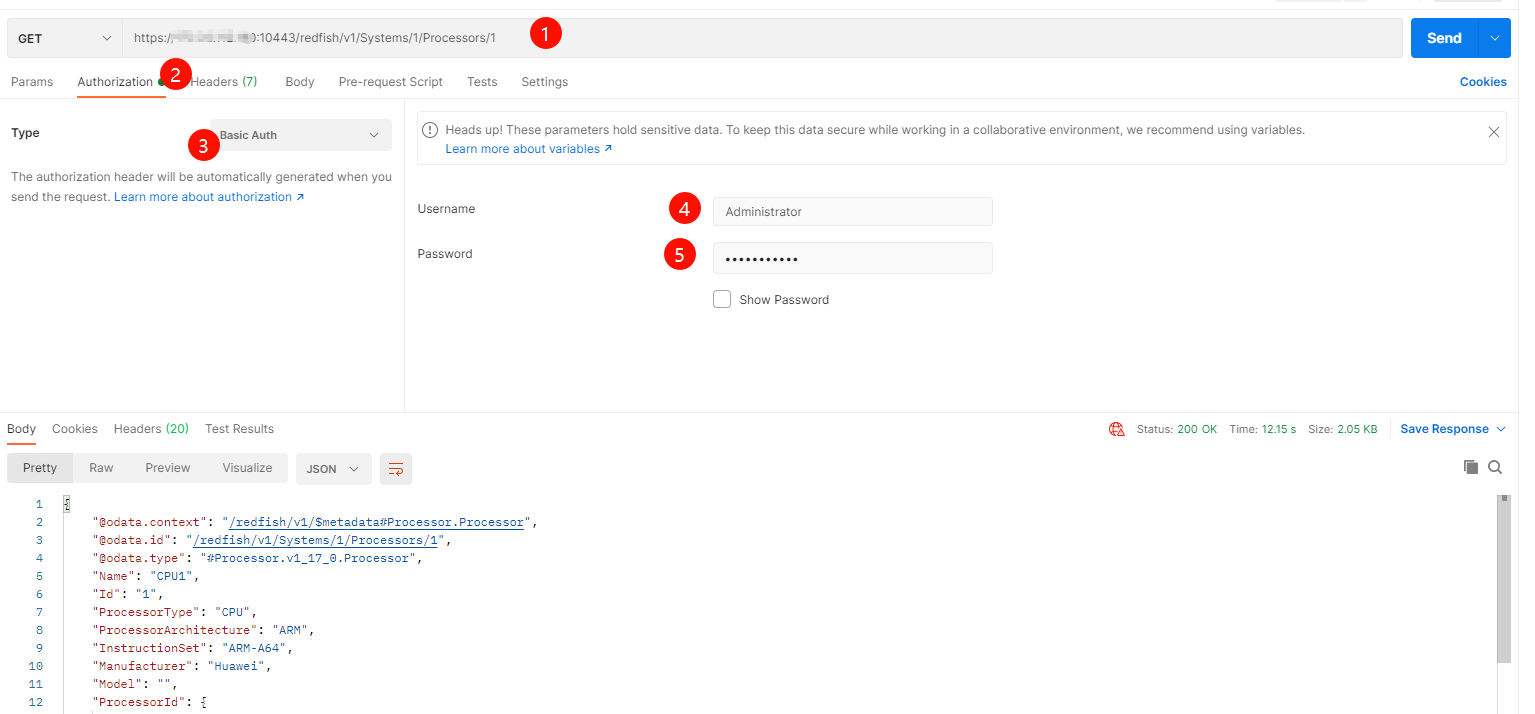Switch to the Pre-request Script tab
The width and height of the screenshot is (1535, 714).
pyautogui.click(x=390, y=82)
